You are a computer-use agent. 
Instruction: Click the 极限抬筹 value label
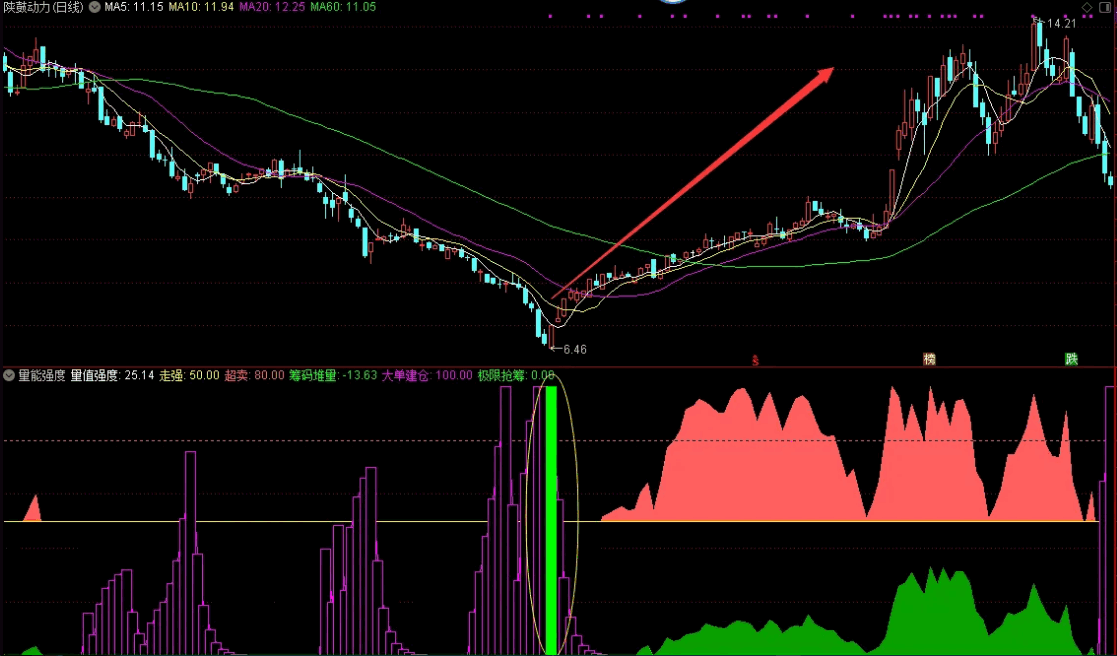point(516,375)
